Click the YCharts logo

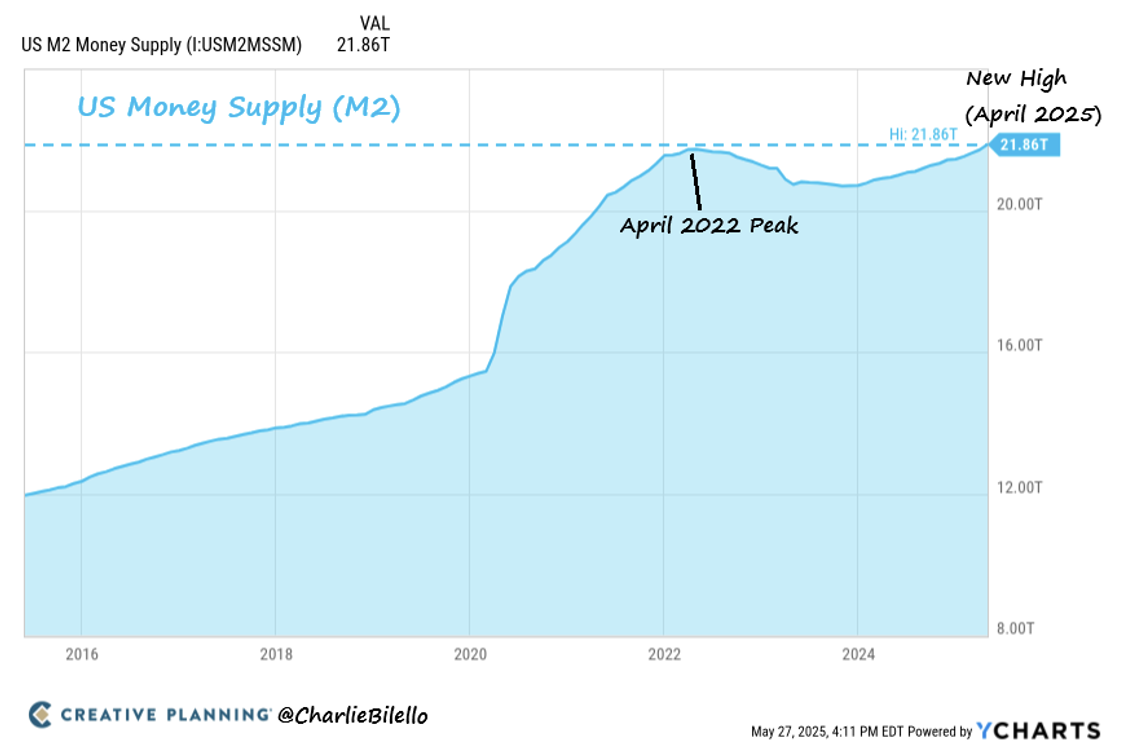tap(1039, 731)
